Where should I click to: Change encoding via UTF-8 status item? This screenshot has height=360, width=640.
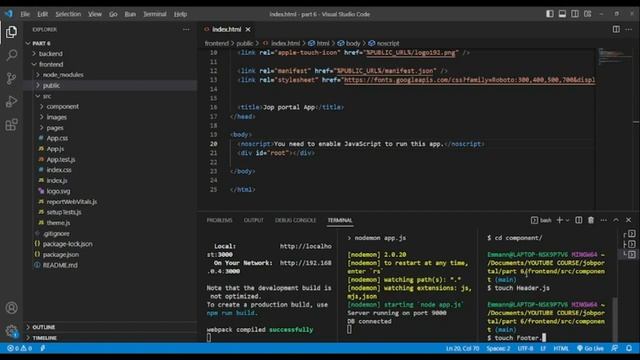pos(525,348)
